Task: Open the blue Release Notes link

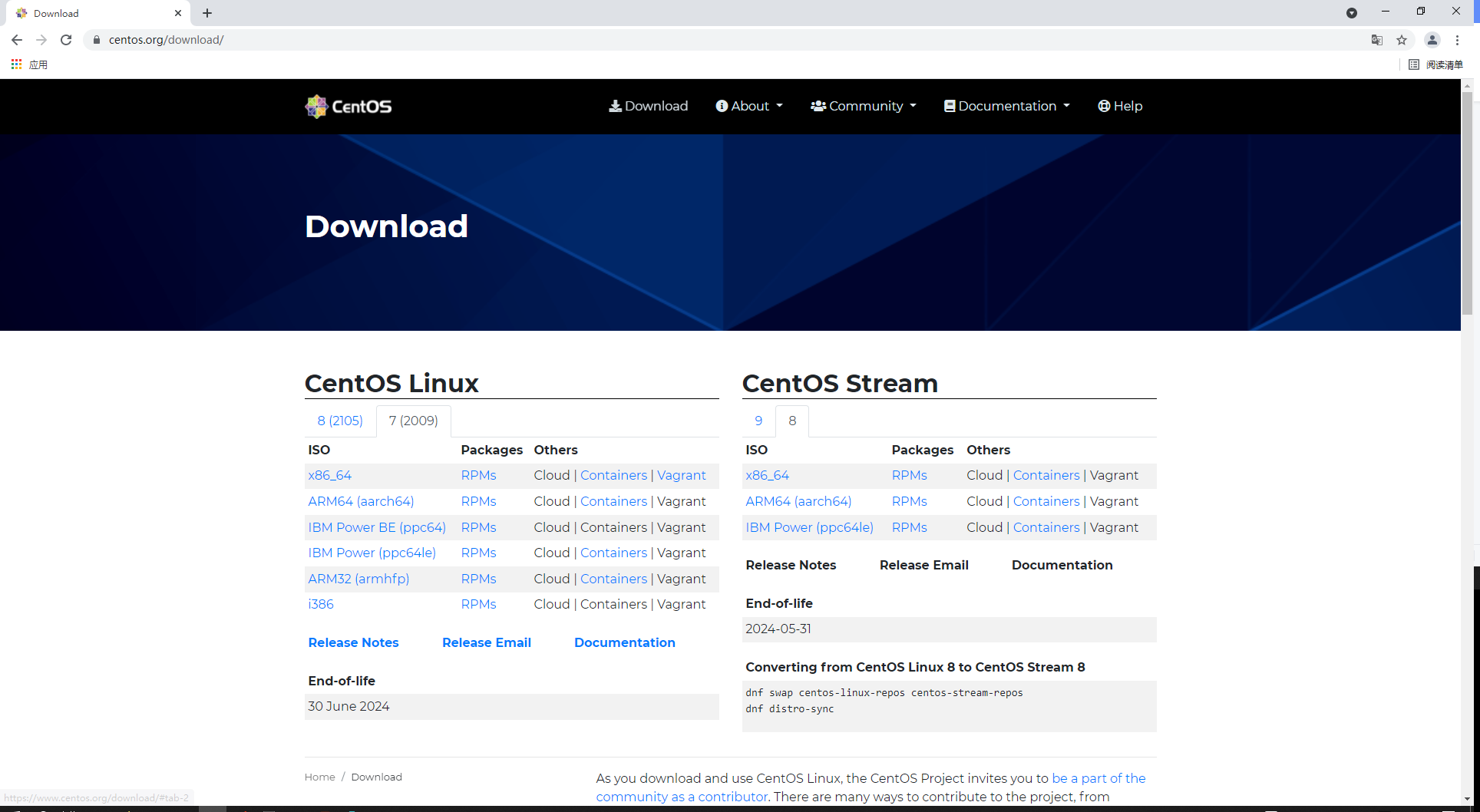Action: click(353, 642)
